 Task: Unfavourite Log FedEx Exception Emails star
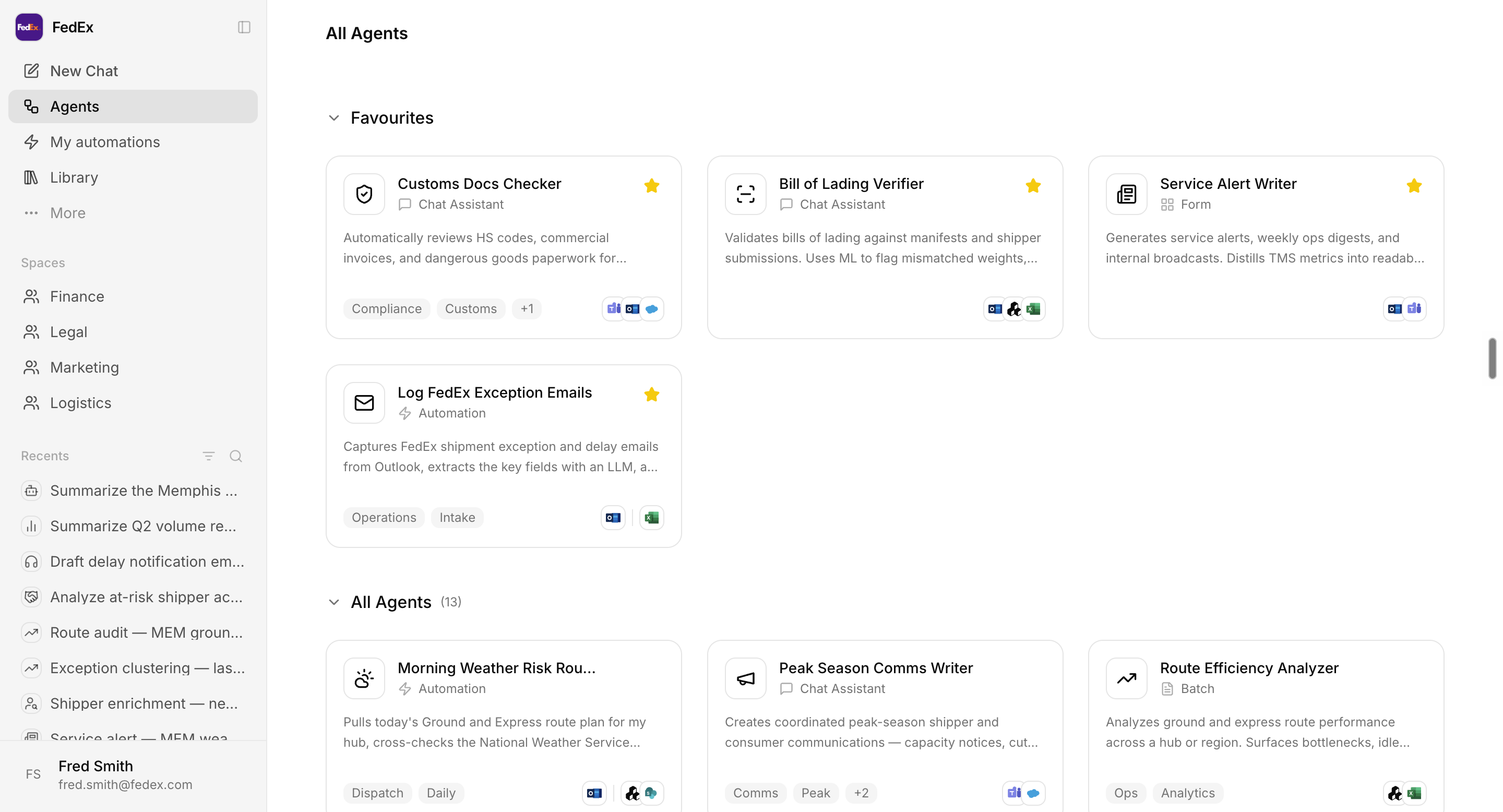pyautogui.click(x=652, y=395)
